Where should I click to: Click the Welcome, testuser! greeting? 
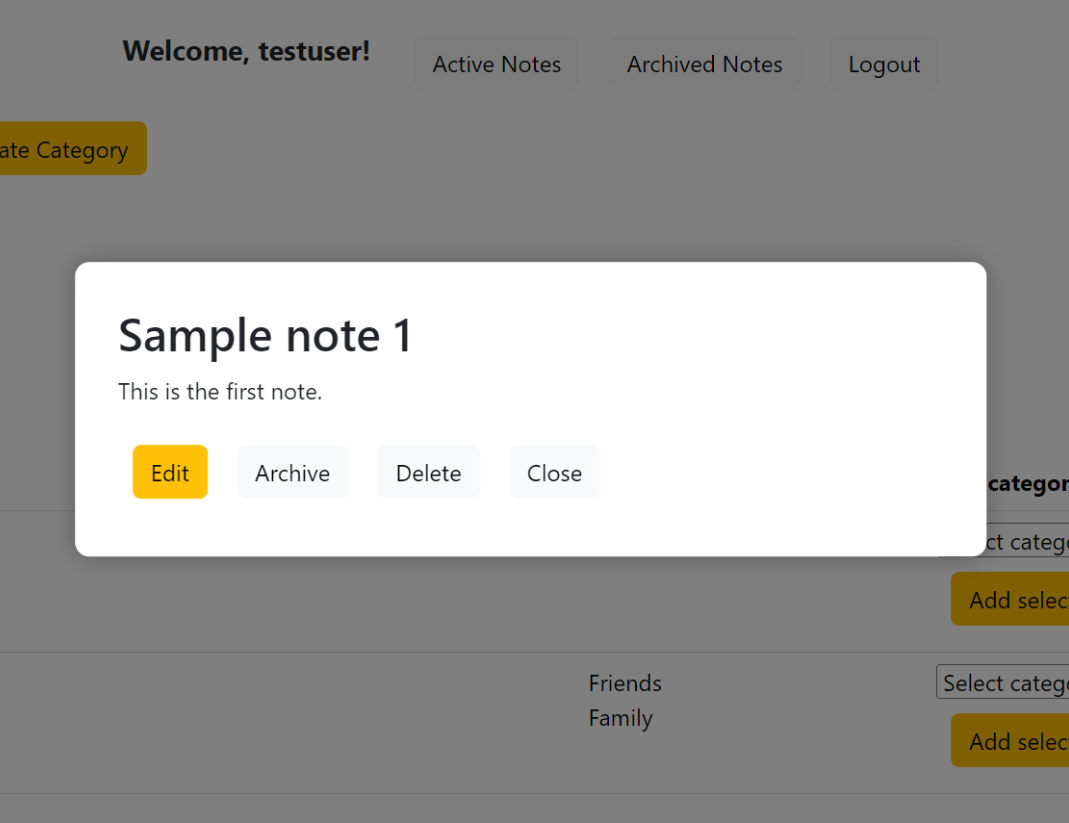[246, 51]
